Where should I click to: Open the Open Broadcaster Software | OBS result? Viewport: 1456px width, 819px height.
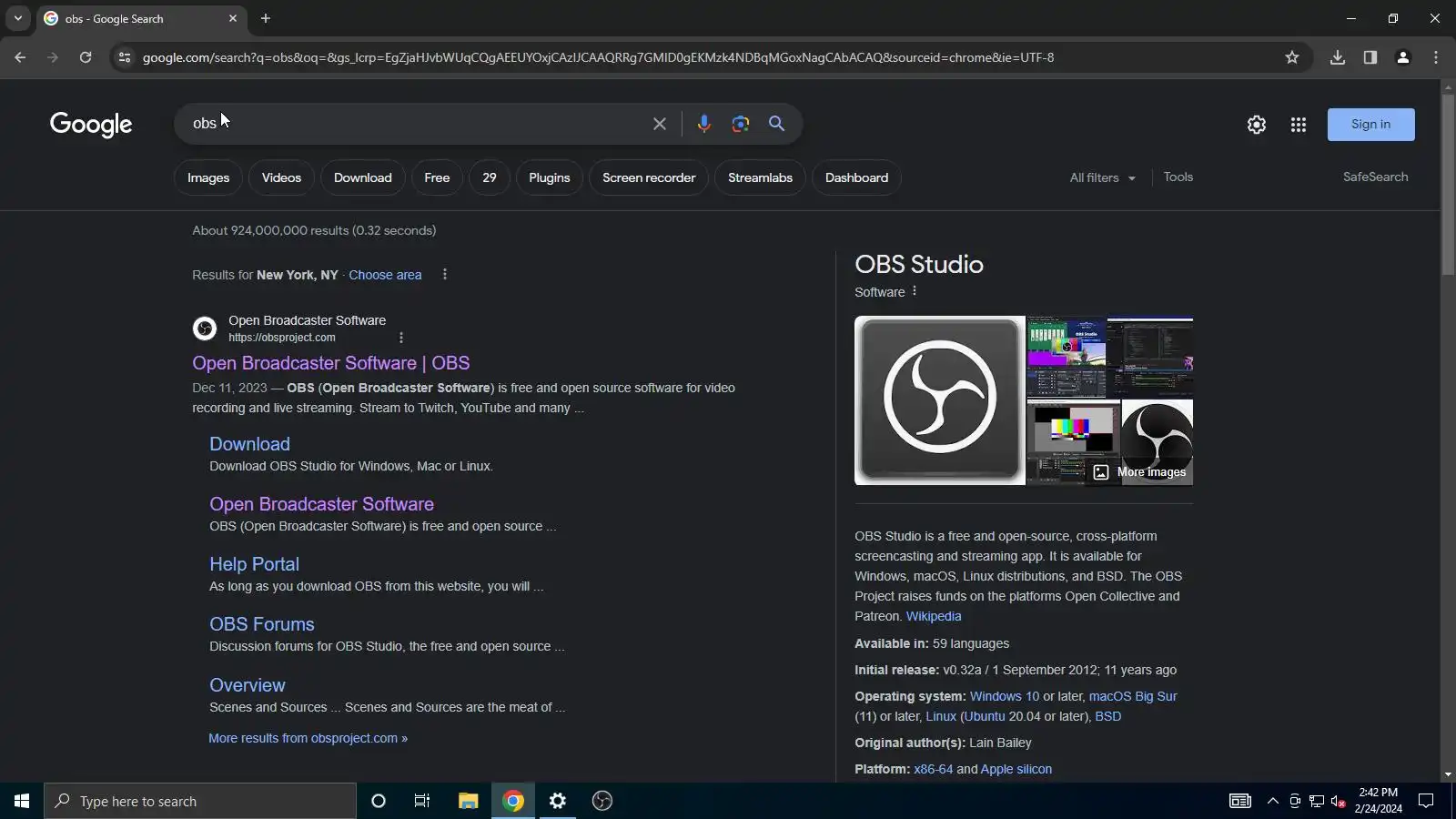tap(331, 363)
